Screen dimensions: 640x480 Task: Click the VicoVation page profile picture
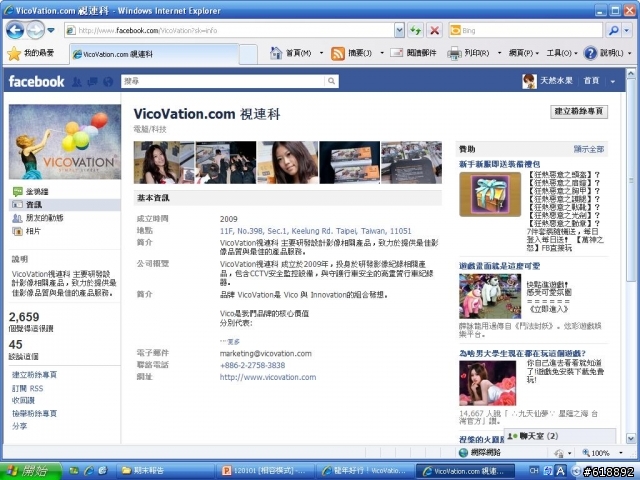point(65,142)
